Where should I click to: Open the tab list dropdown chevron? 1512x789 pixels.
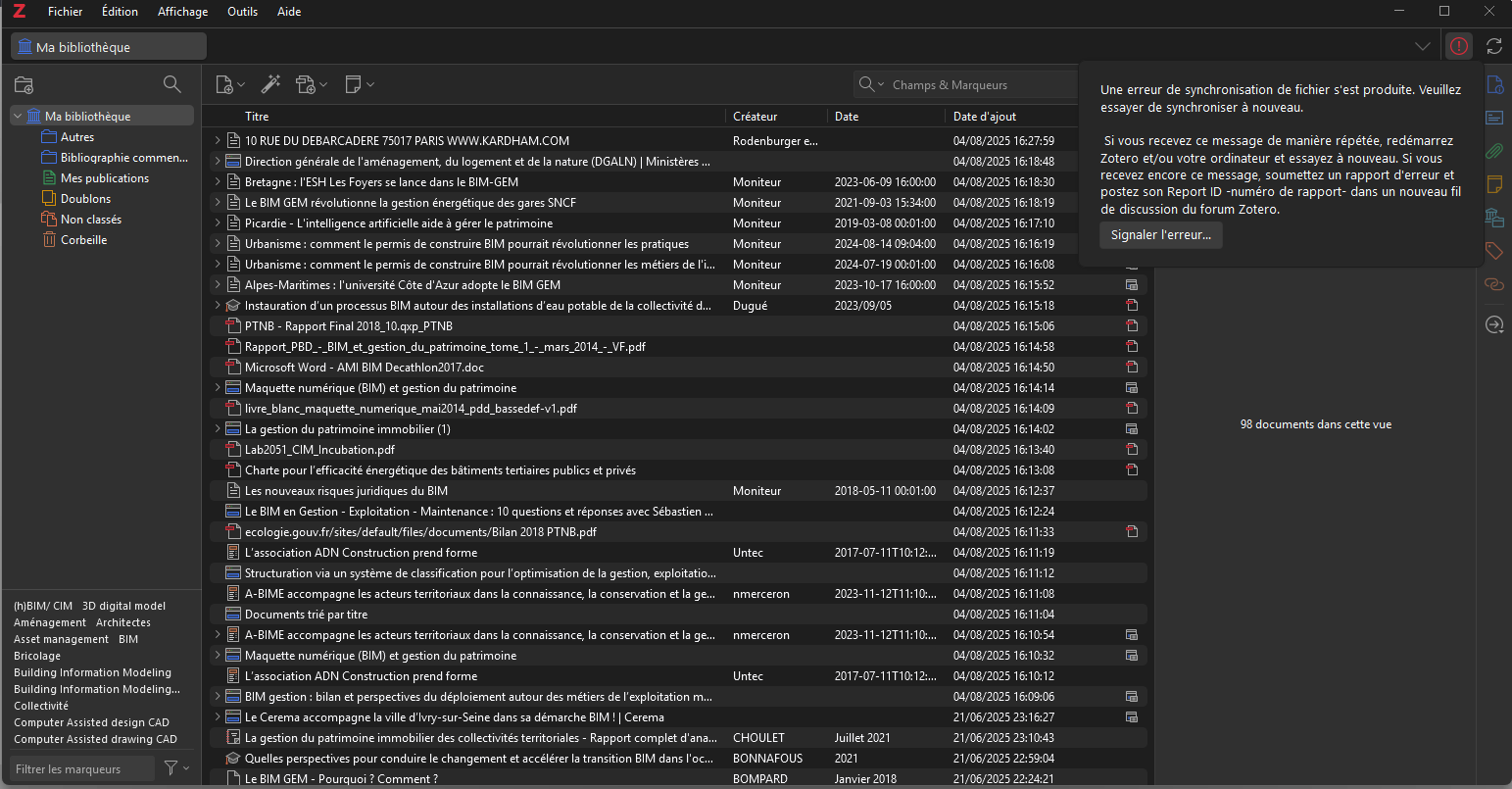1423,46
